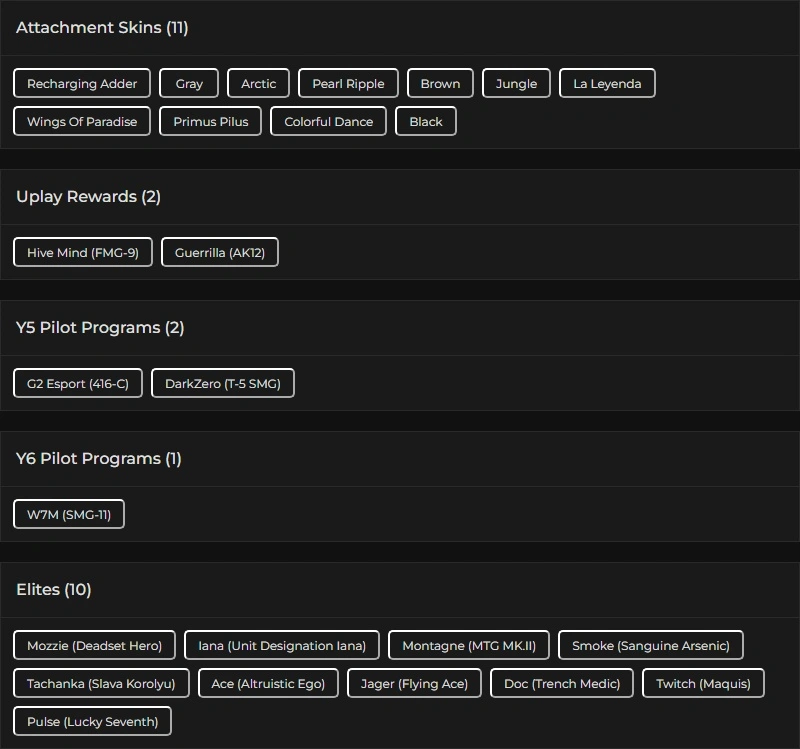Click Wings Of Paradise tag
The image size is (800, 749).
82,121
